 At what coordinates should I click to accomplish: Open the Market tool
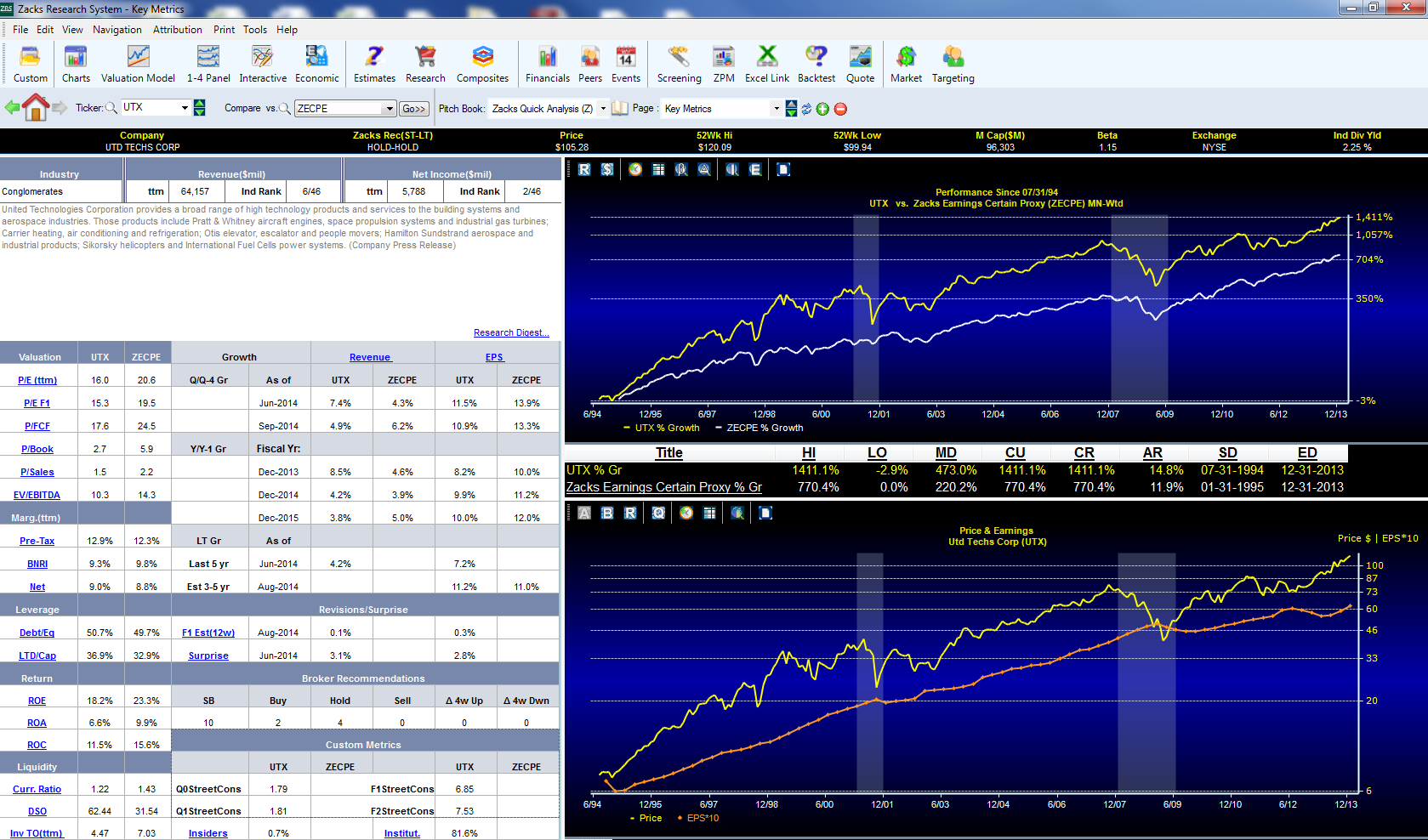coord(906,64)
